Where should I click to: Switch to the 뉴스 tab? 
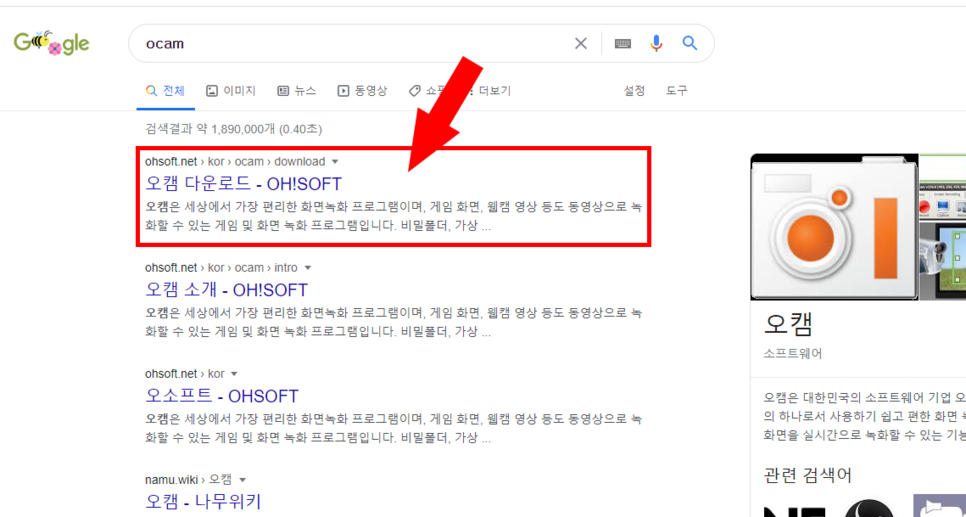click(297, 91)
